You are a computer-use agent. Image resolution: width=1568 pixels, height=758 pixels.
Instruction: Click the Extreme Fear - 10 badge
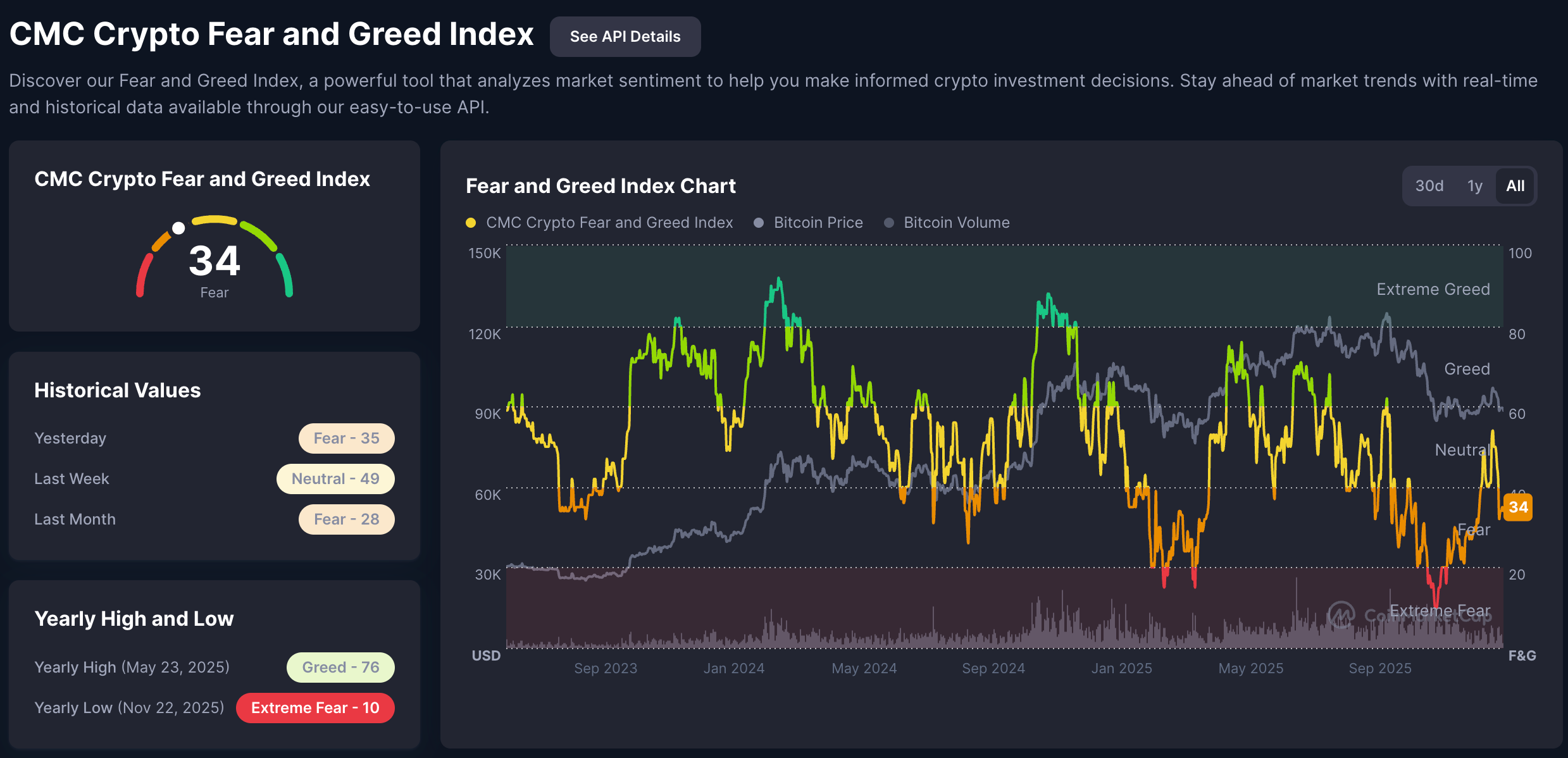pos(315,708)
